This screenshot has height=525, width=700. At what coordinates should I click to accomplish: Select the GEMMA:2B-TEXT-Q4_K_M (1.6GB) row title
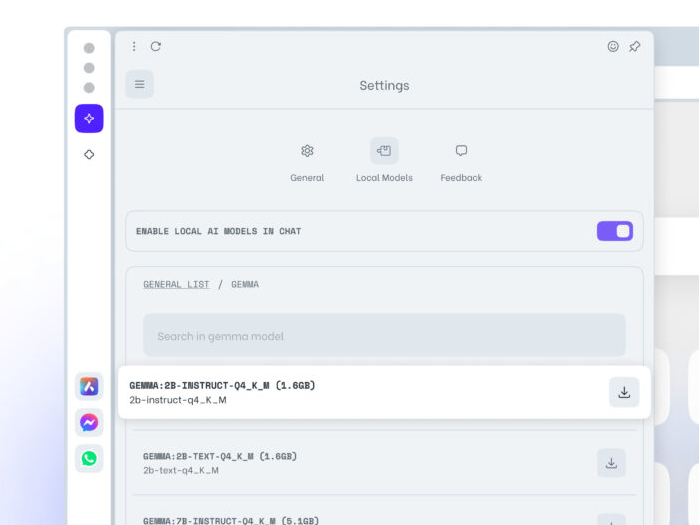220,456
